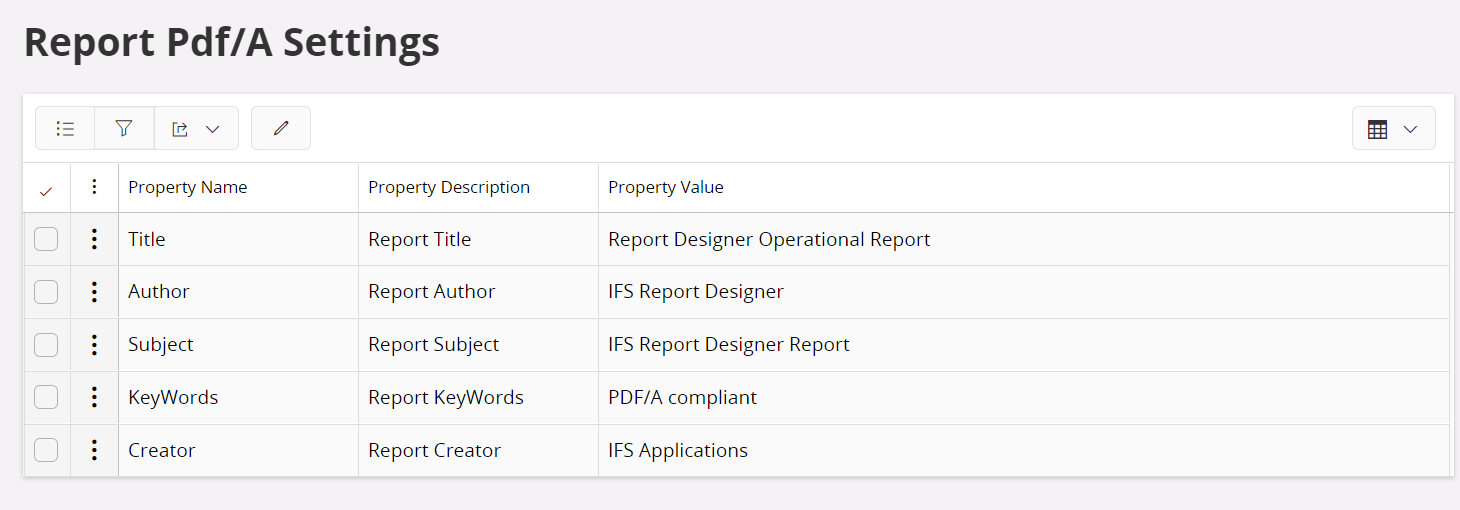The width and height of the screenshot is (1460, 510).
Task: Sort by Property Name column header
Action: pos(188,187)
